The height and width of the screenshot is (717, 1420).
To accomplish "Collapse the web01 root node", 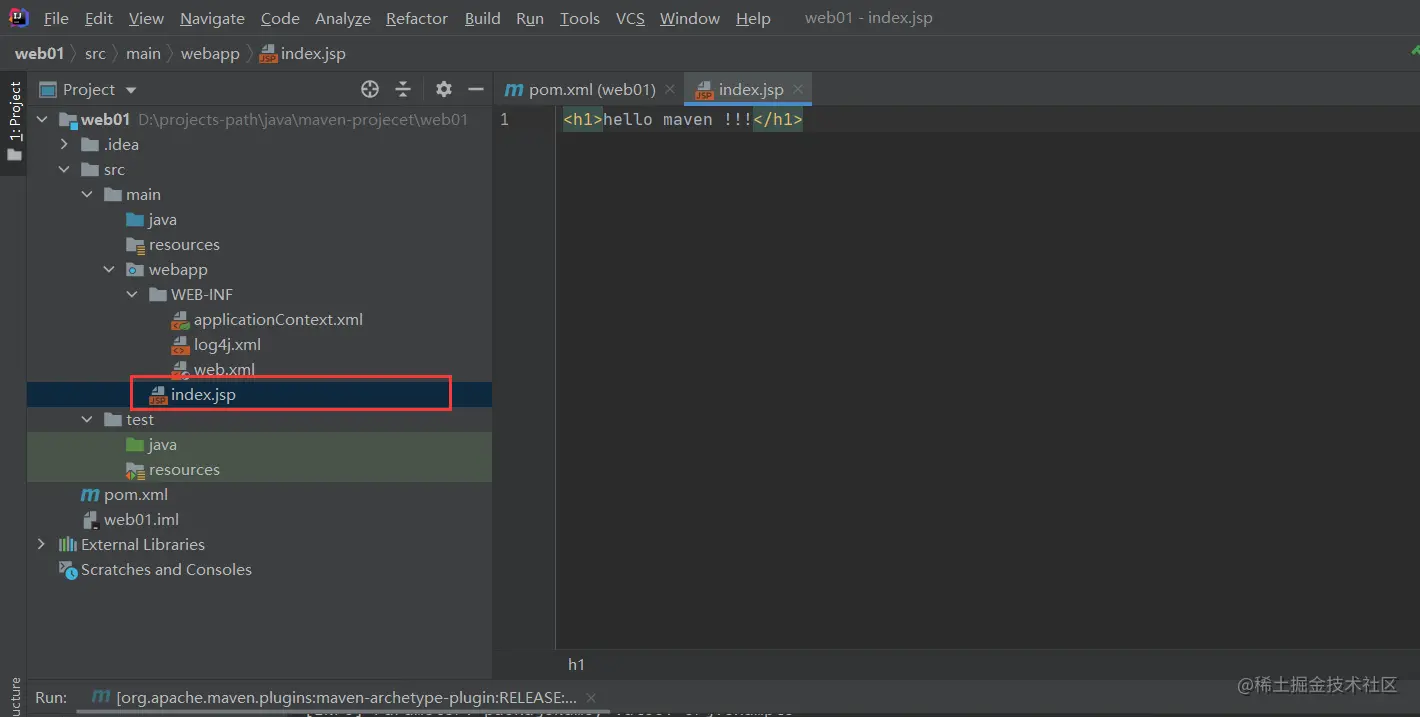I will (x=42, y=120).
